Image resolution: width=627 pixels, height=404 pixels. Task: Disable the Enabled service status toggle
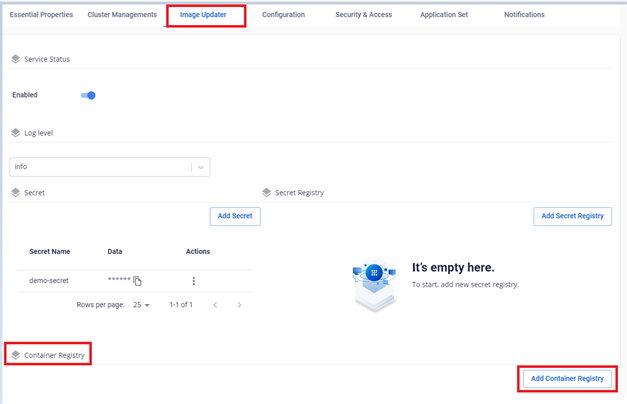click(x=88, y=95)
